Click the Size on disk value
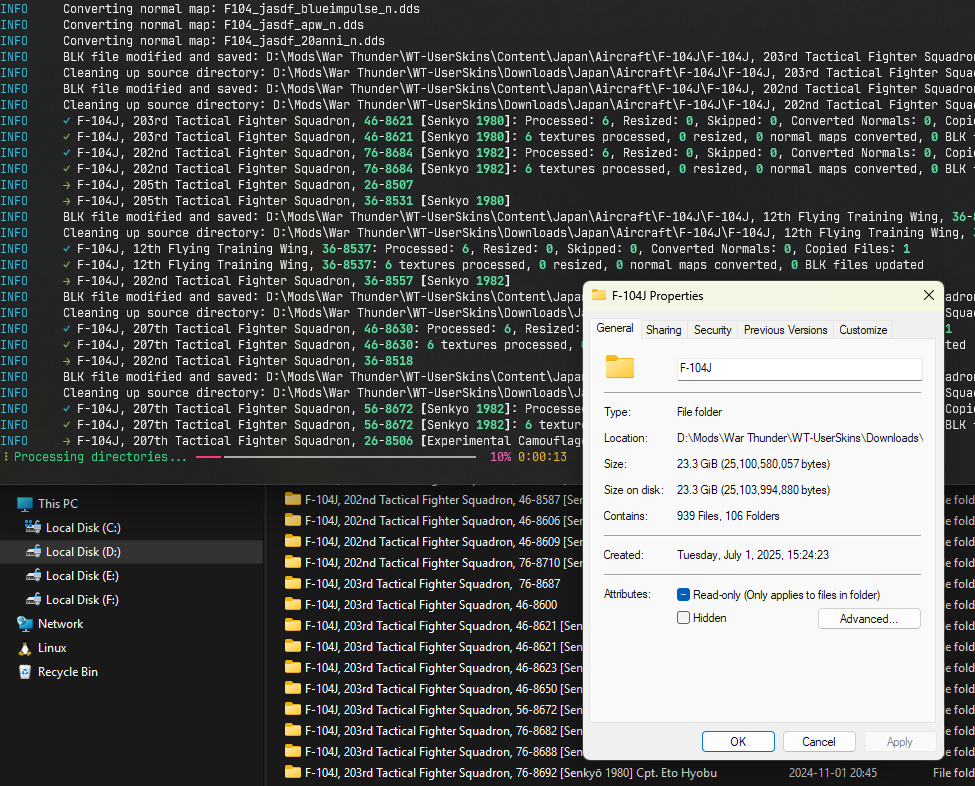 click(754, 490)
